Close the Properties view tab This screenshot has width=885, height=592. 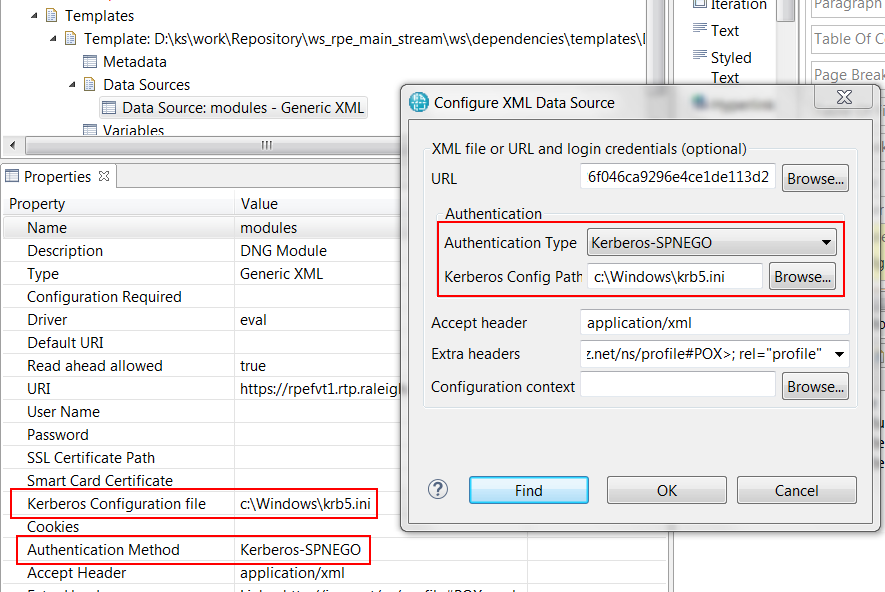point(104,176)
